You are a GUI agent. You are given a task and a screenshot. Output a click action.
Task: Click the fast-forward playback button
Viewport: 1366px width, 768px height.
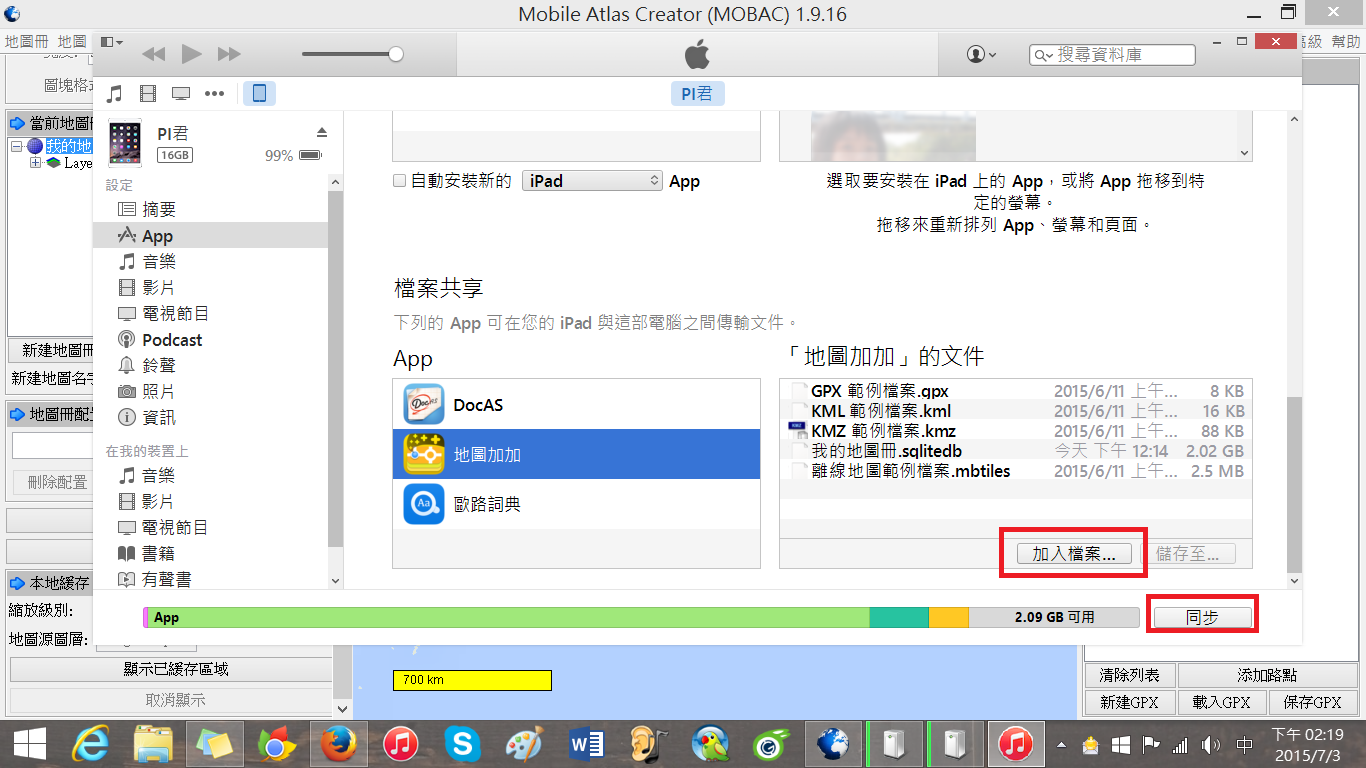[x=229, y=54]
